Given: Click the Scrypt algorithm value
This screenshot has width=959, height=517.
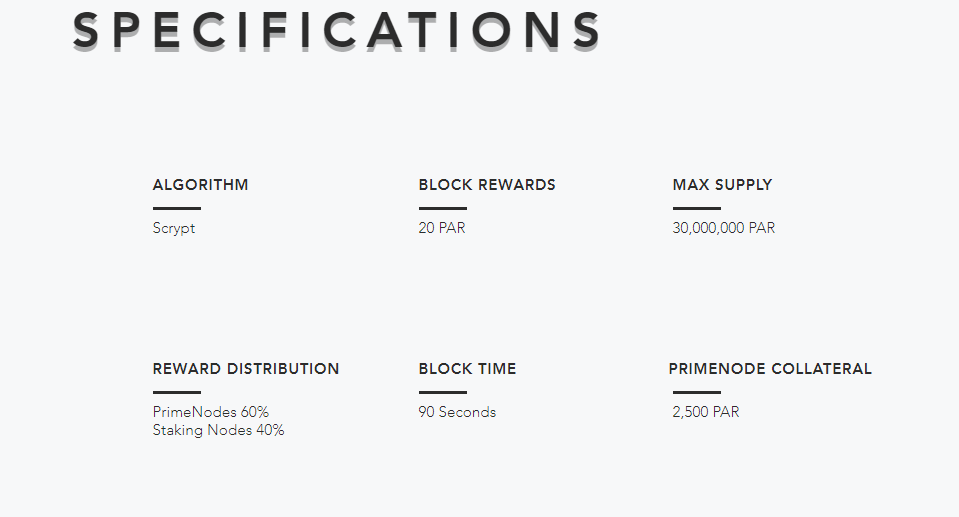Looking at the screenshot, I should click(x=174, y=228).
